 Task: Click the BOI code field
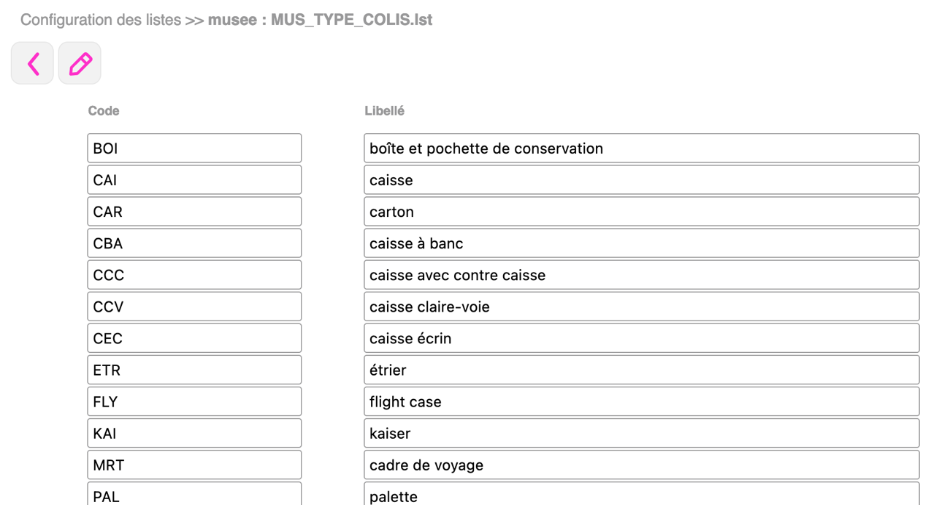coord(194,148)
